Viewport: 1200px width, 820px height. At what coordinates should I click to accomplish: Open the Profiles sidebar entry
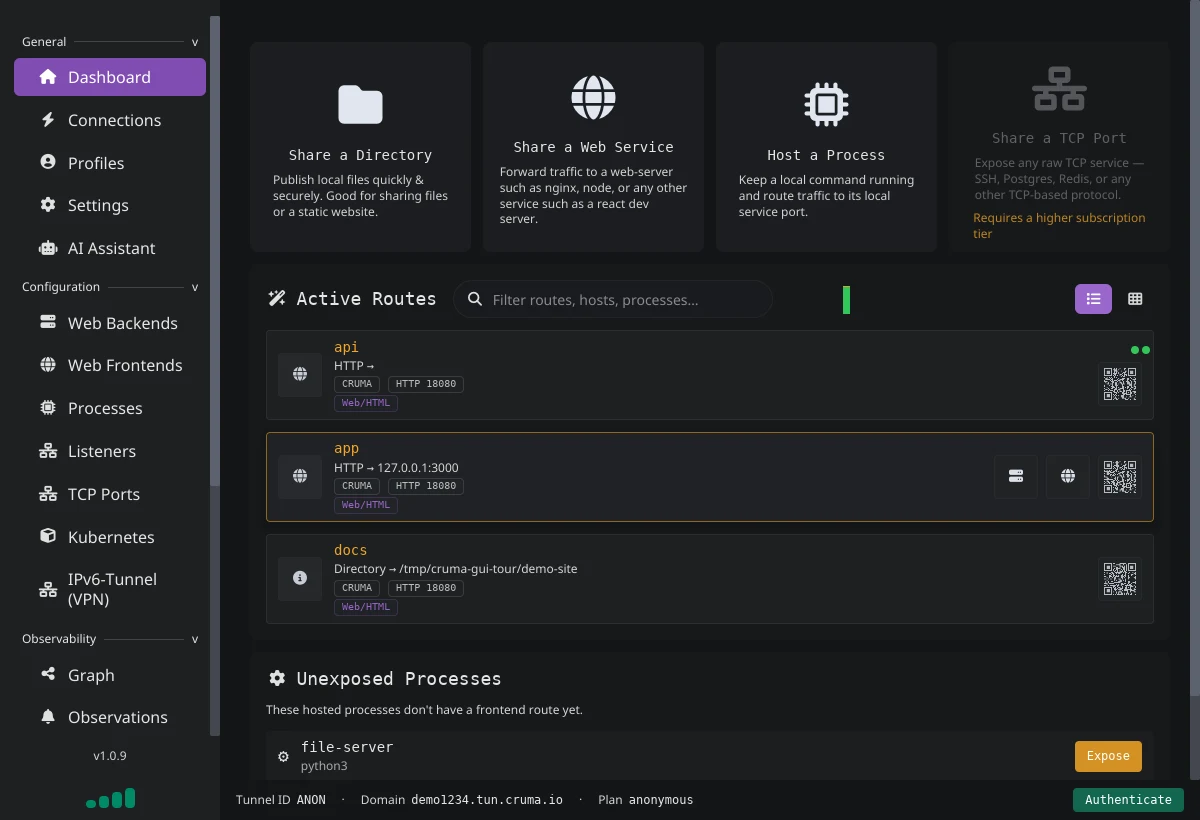pyautogui.click(x=110, y=163)
